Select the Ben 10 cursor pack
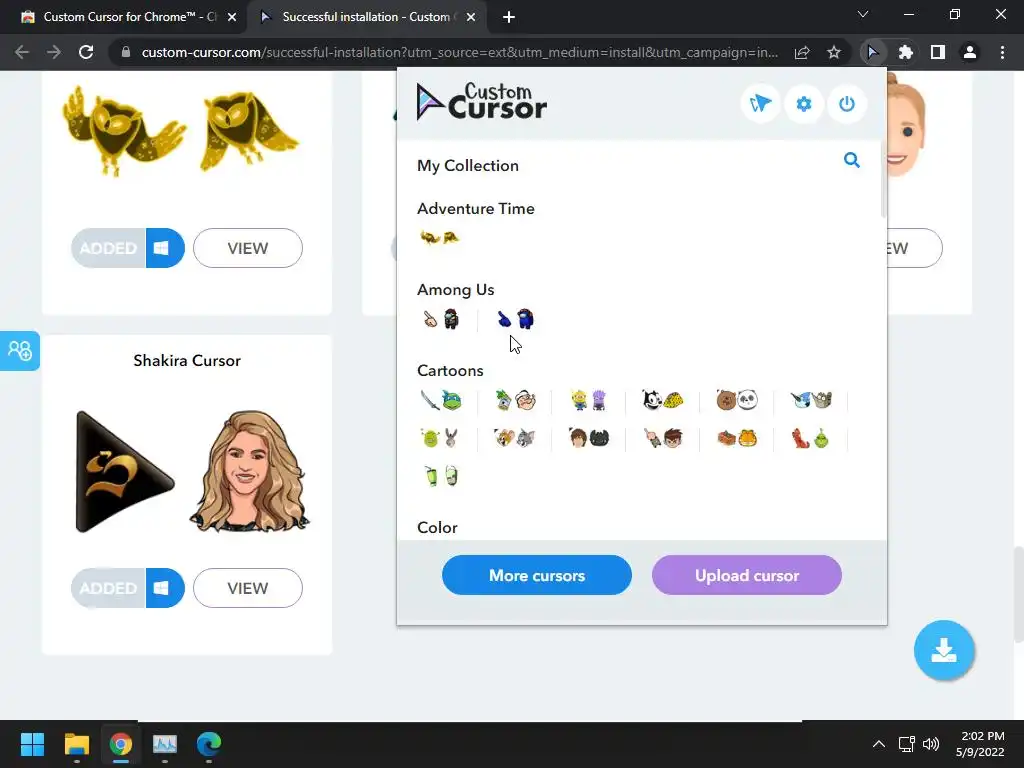1024x768 pixels. (x=663, y=438)
